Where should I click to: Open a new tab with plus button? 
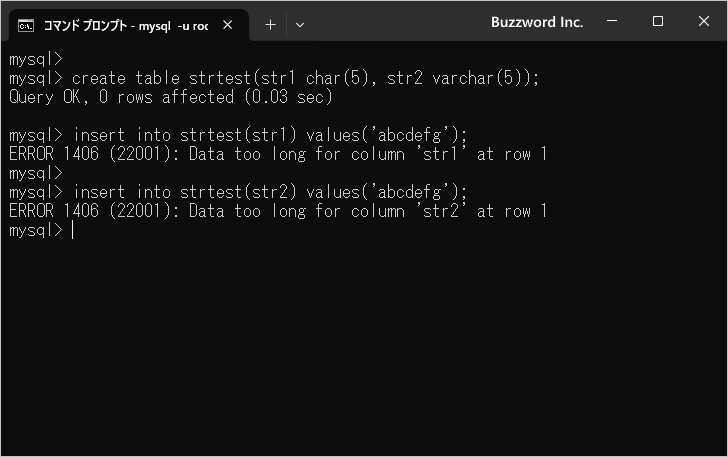click(x=270, y=25)
